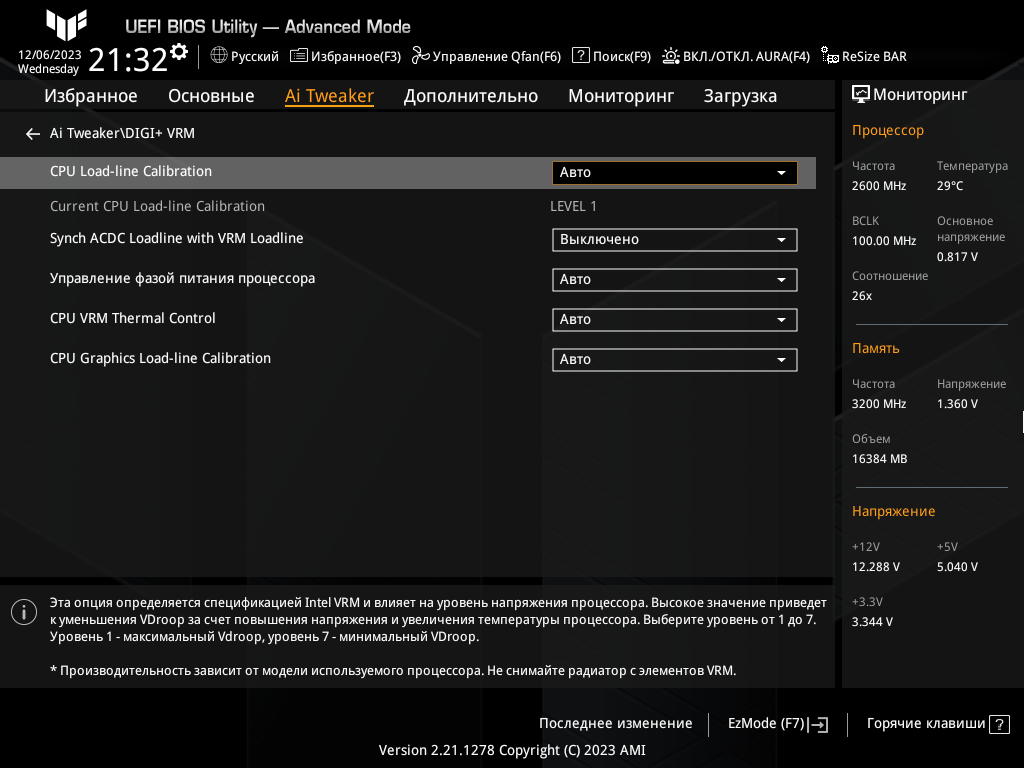Click the 12/06/2023 date
This screenshot has height=768, width=1024.
pyautogui.click(x=50, y=55)
